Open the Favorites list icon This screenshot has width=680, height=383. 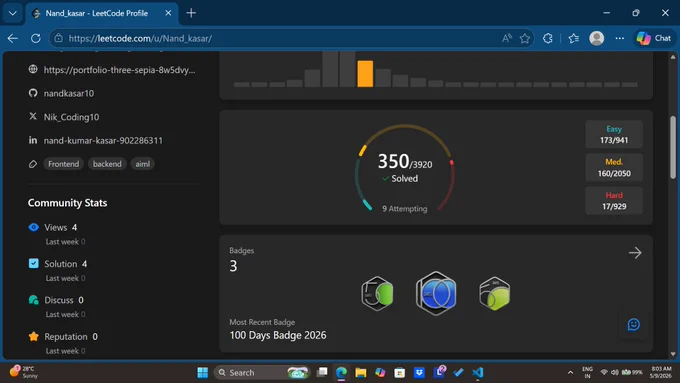[573, 39]
